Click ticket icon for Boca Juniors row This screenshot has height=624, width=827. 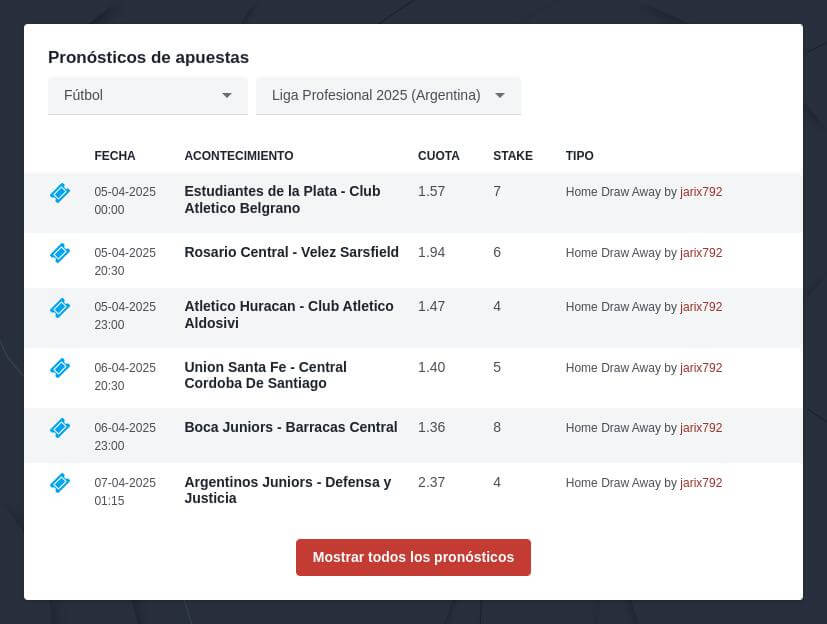tap(60, 428)
